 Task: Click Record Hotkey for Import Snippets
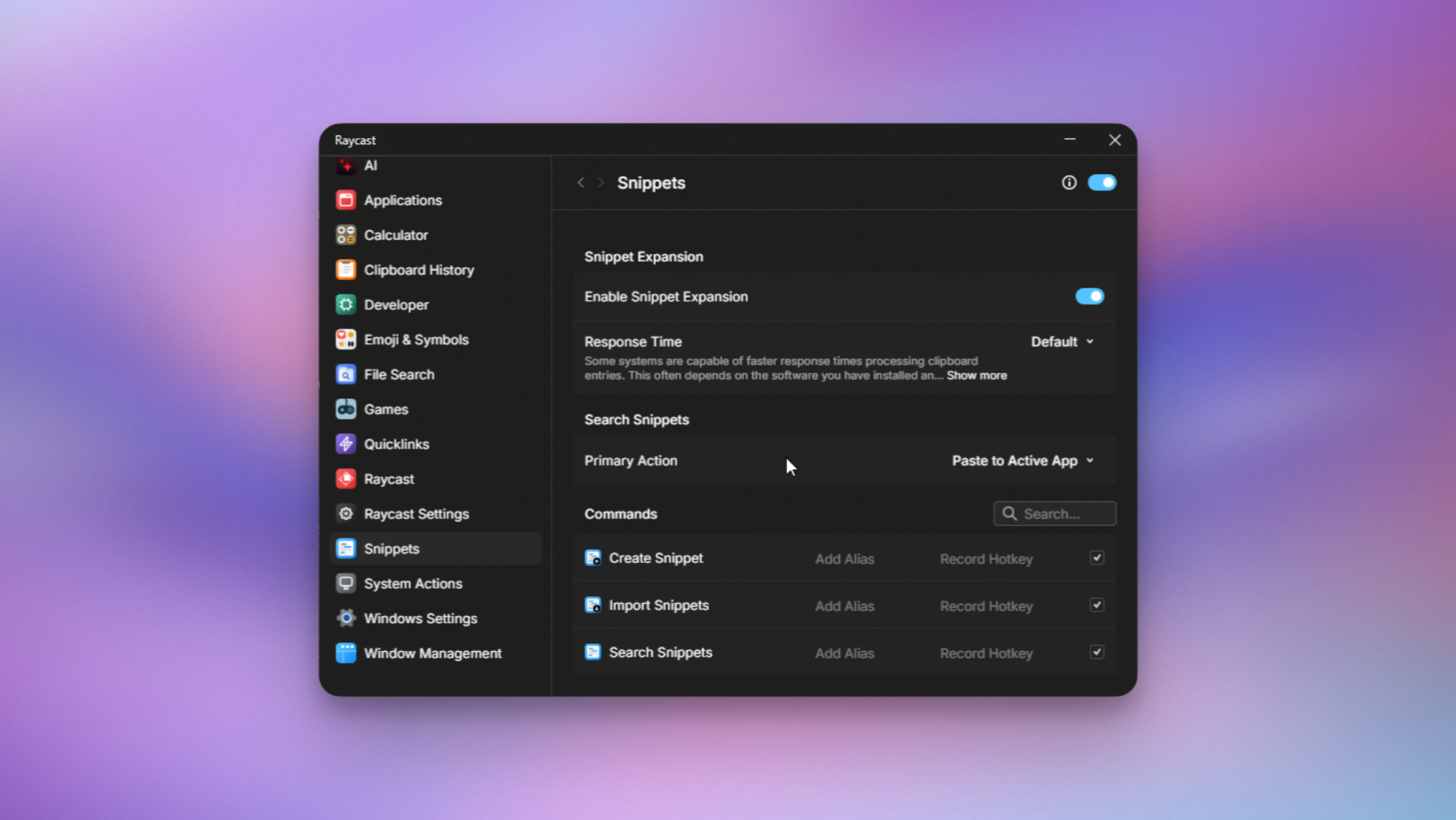(x=986, y=606)
